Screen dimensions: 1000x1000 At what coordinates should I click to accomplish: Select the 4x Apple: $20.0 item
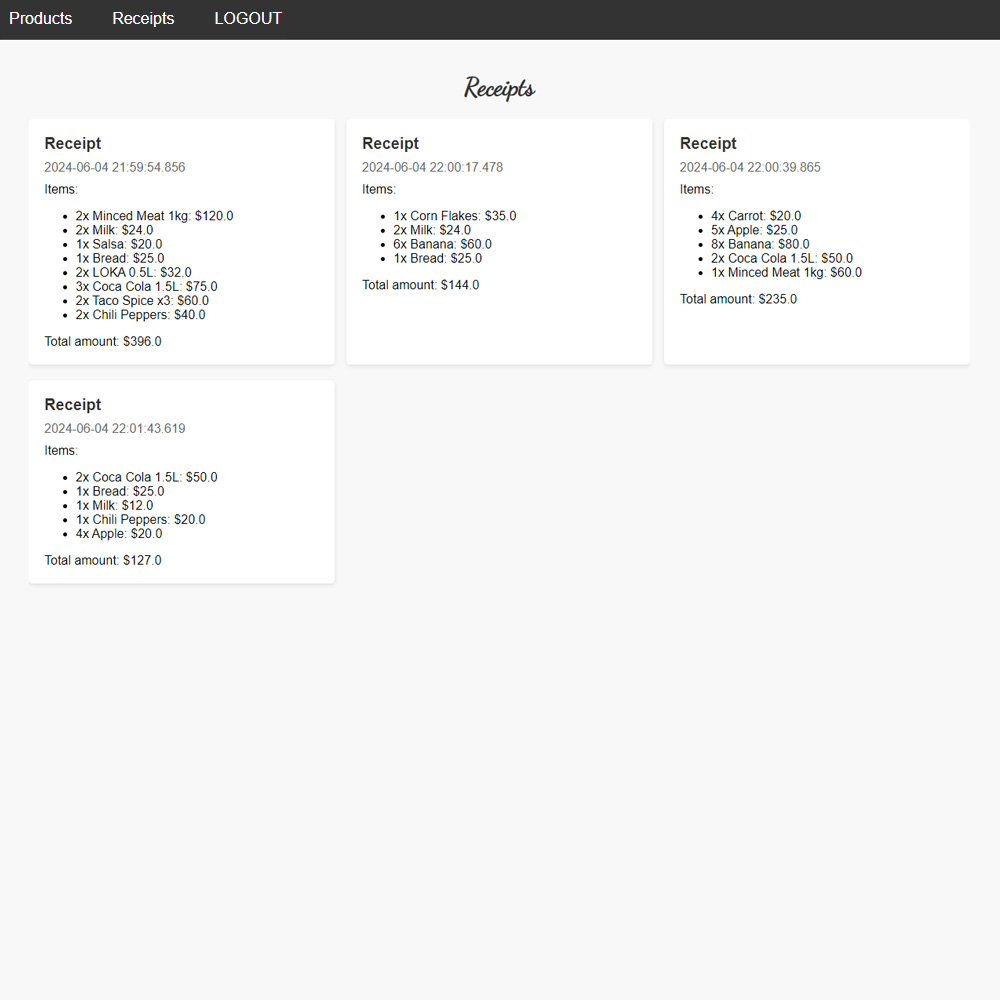(119, 534)
